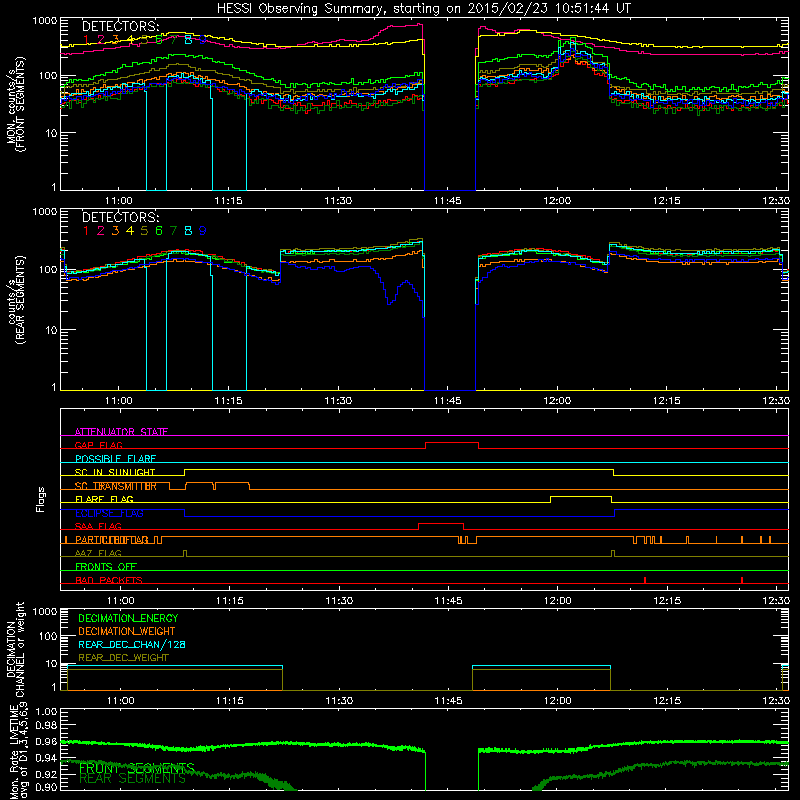Click the REAR_DEC_WEIGHT legend entry
The image size is (800, 800).
(123, 658)
